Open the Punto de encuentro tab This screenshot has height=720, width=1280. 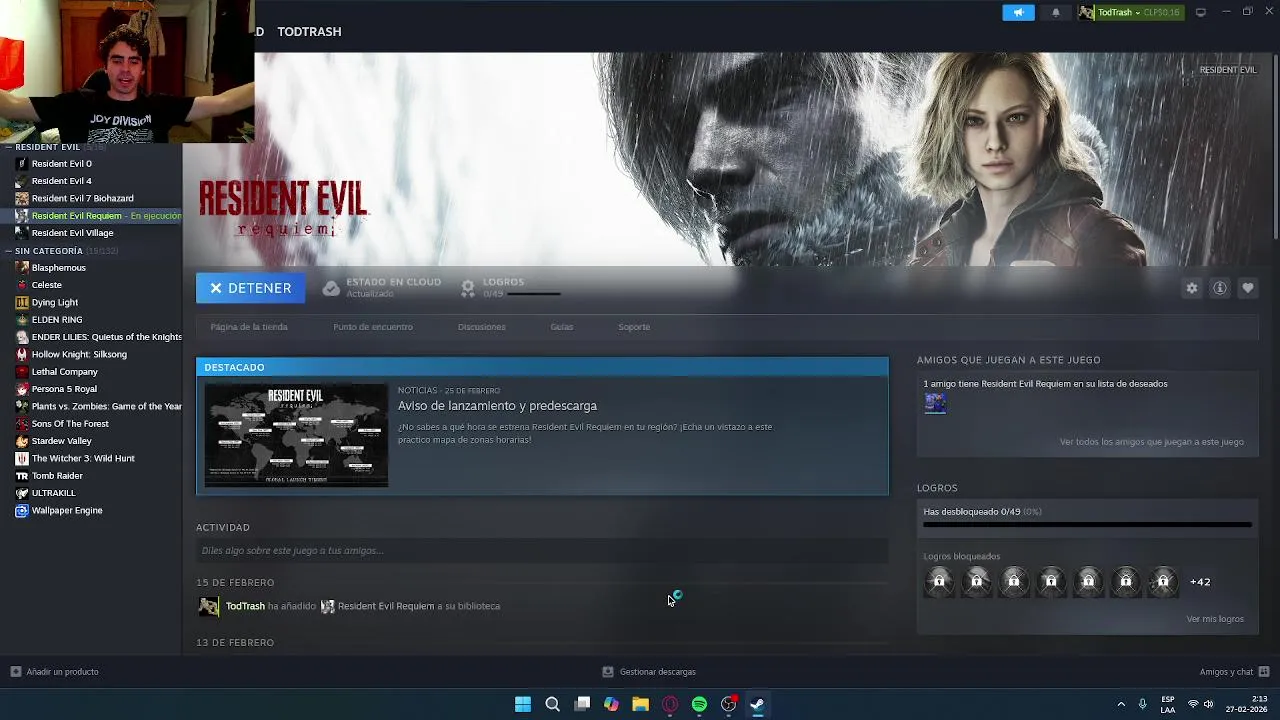pos(373,327)
